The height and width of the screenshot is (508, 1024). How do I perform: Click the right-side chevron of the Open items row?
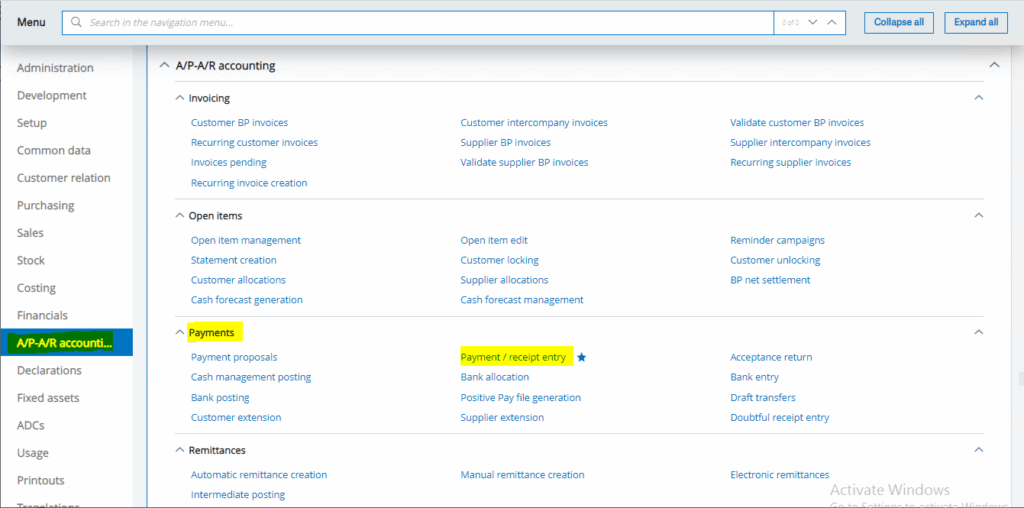(979, 215)
